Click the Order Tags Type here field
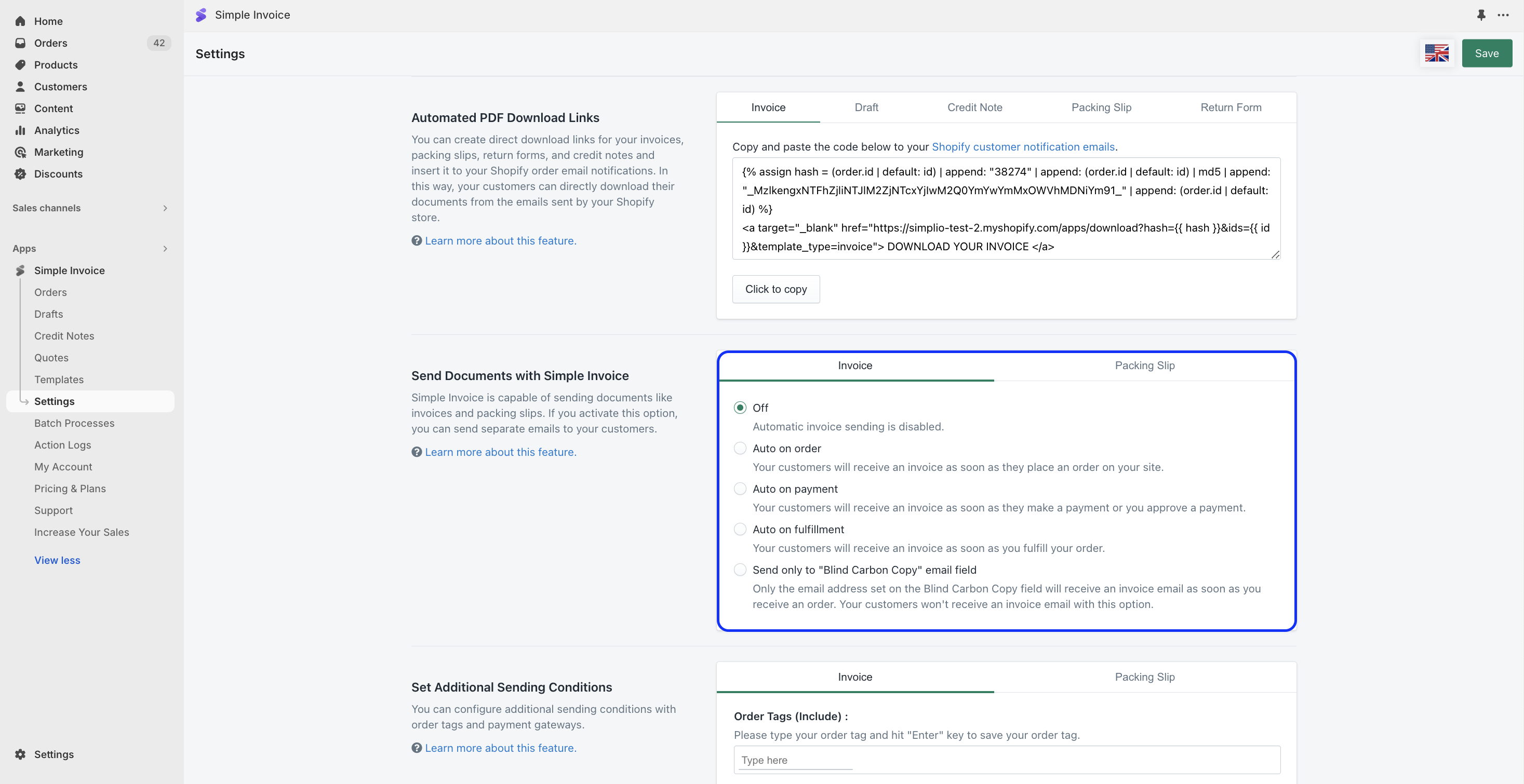This screenshot has width=1524, height=784. click(1006, 760)
